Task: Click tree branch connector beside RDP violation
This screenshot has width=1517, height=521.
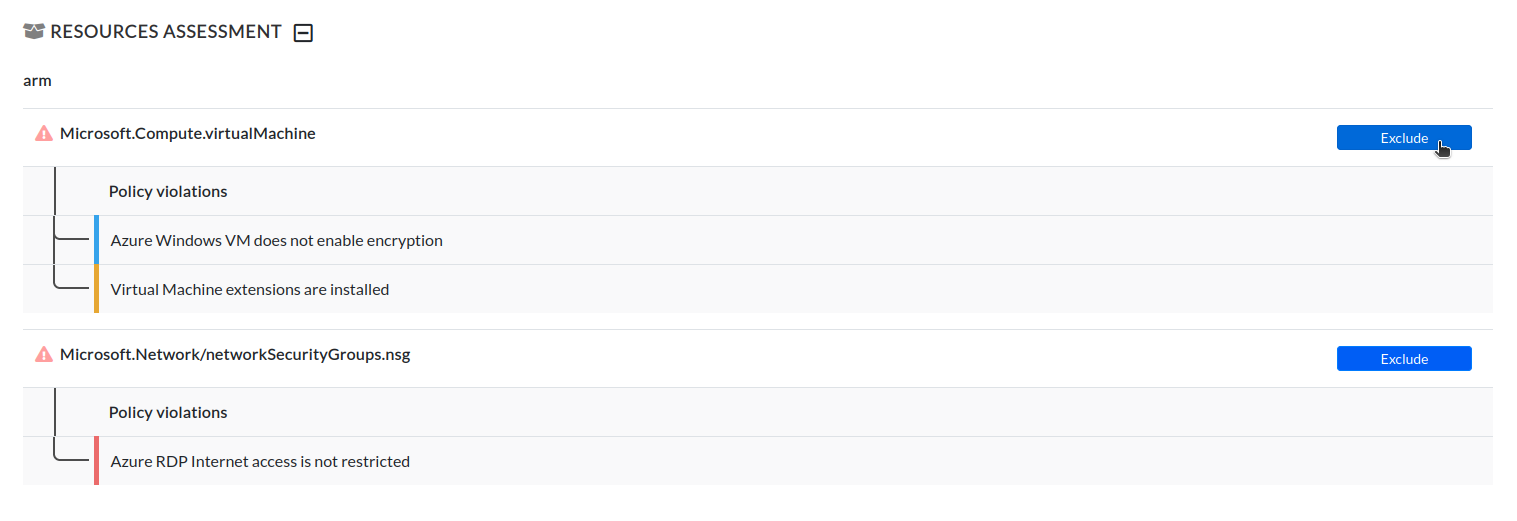Action: coord(70,460)
